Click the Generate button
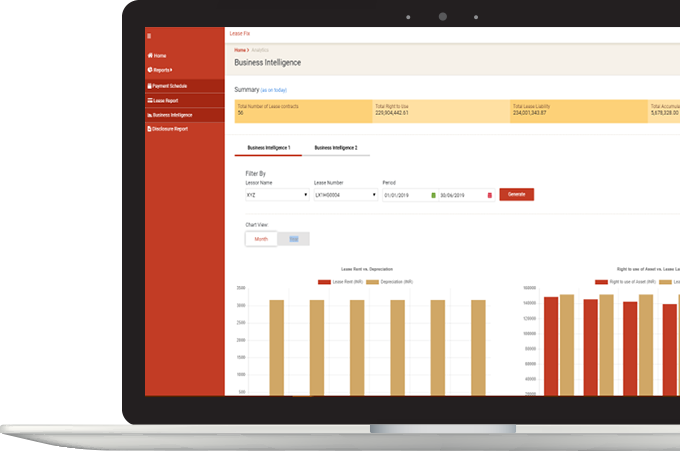The width and height of the screenshot is (680, 451). point(516,194)
